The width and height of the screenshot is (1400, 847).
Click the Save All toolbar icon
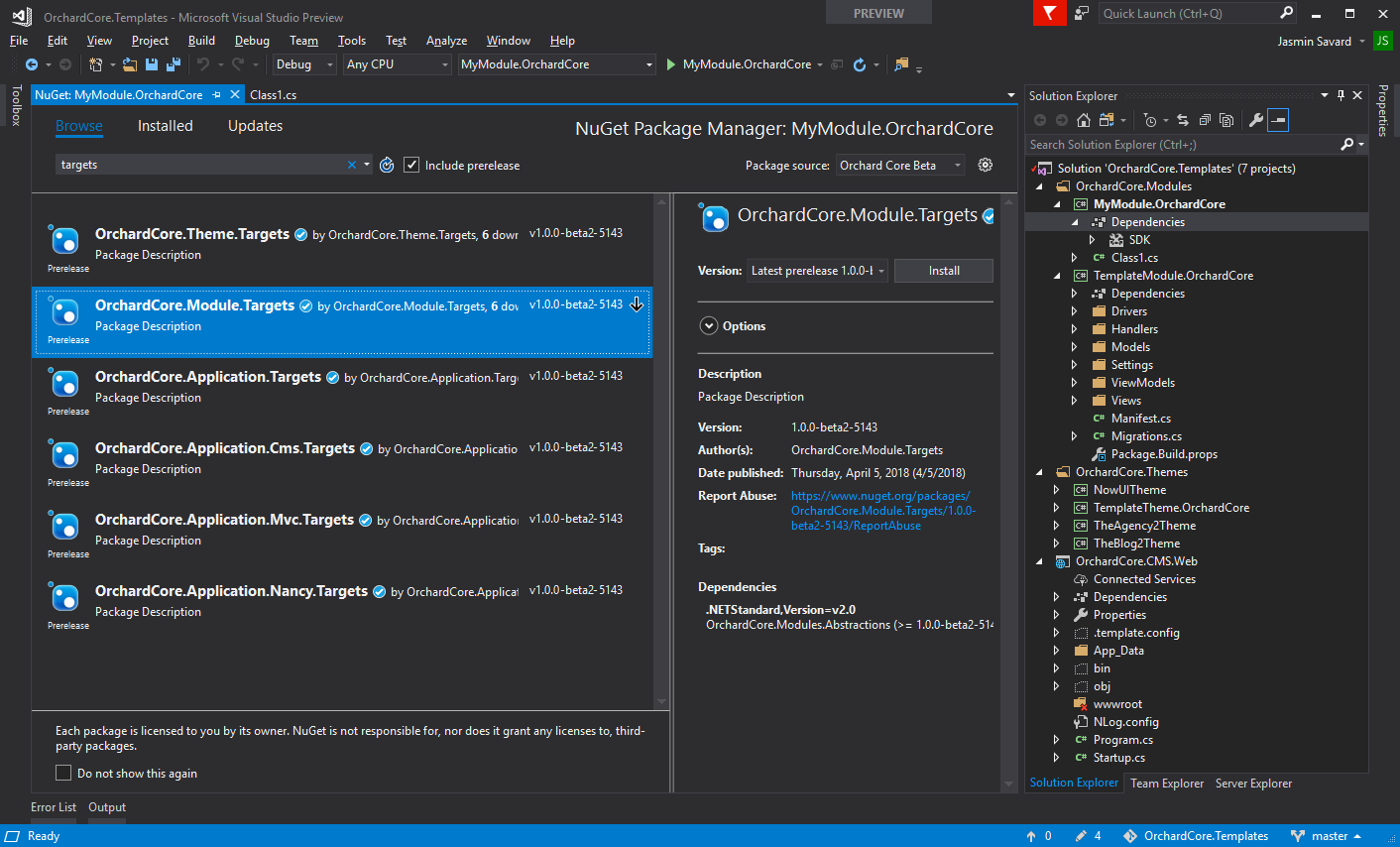click(173, 64)
